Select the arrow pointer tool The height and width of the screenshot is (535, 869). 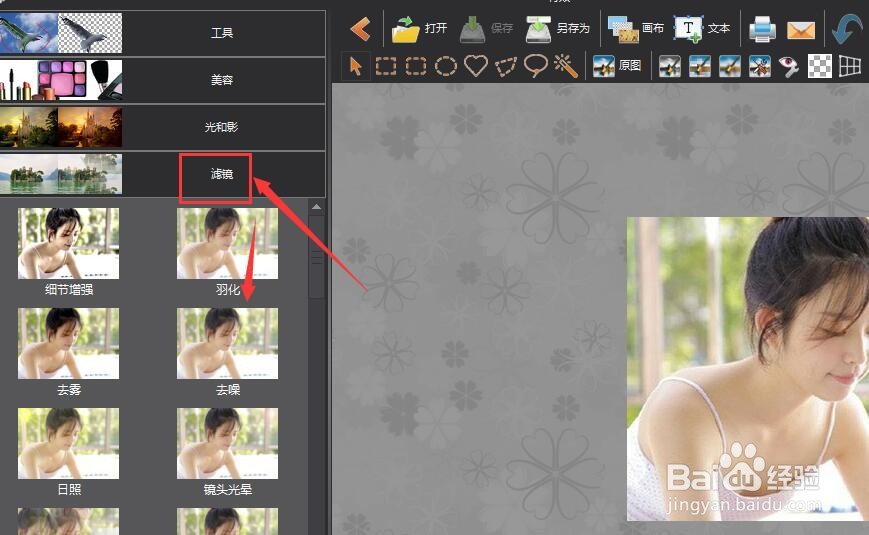pyautogui.click(x=355, y=67)
